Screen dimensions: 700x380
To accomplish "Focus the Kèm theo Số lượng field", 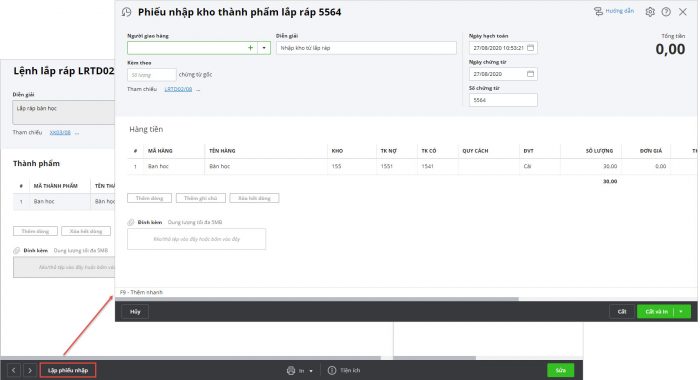I will tap(151, 75).
